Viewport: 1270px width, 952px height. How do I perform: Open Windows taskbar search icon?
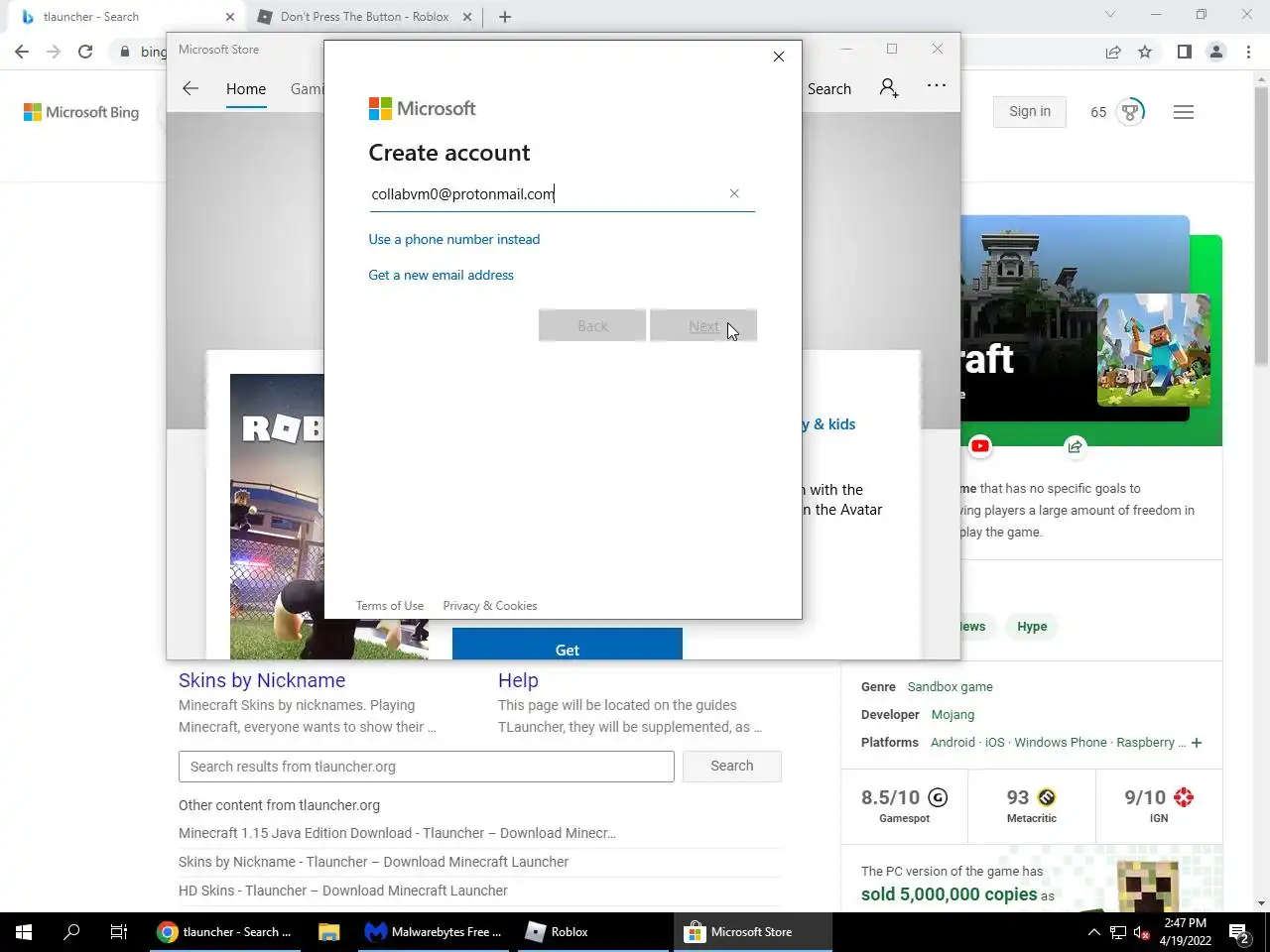pos(71,932)
